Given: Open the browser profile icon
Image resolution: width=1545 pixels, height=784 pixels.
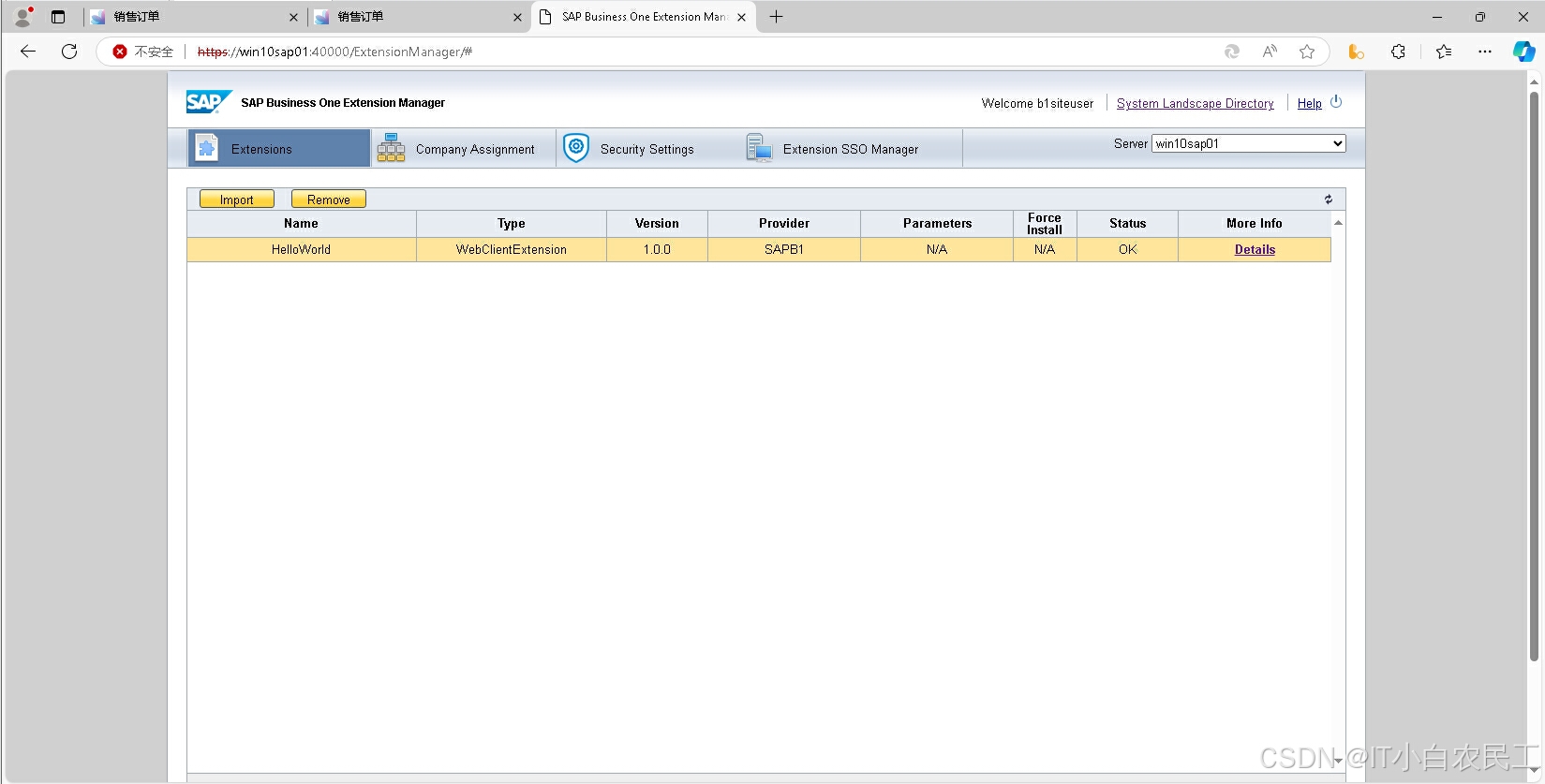Looking at the screenshot, I should (23, 17).
